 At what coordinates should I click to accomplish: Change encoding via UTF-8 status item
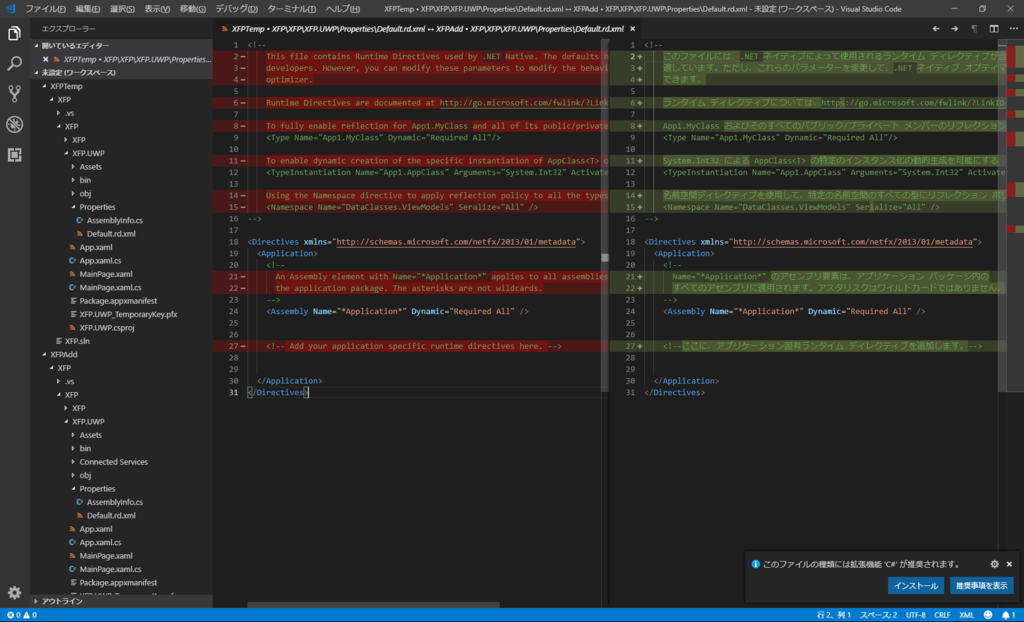[916, 615]
